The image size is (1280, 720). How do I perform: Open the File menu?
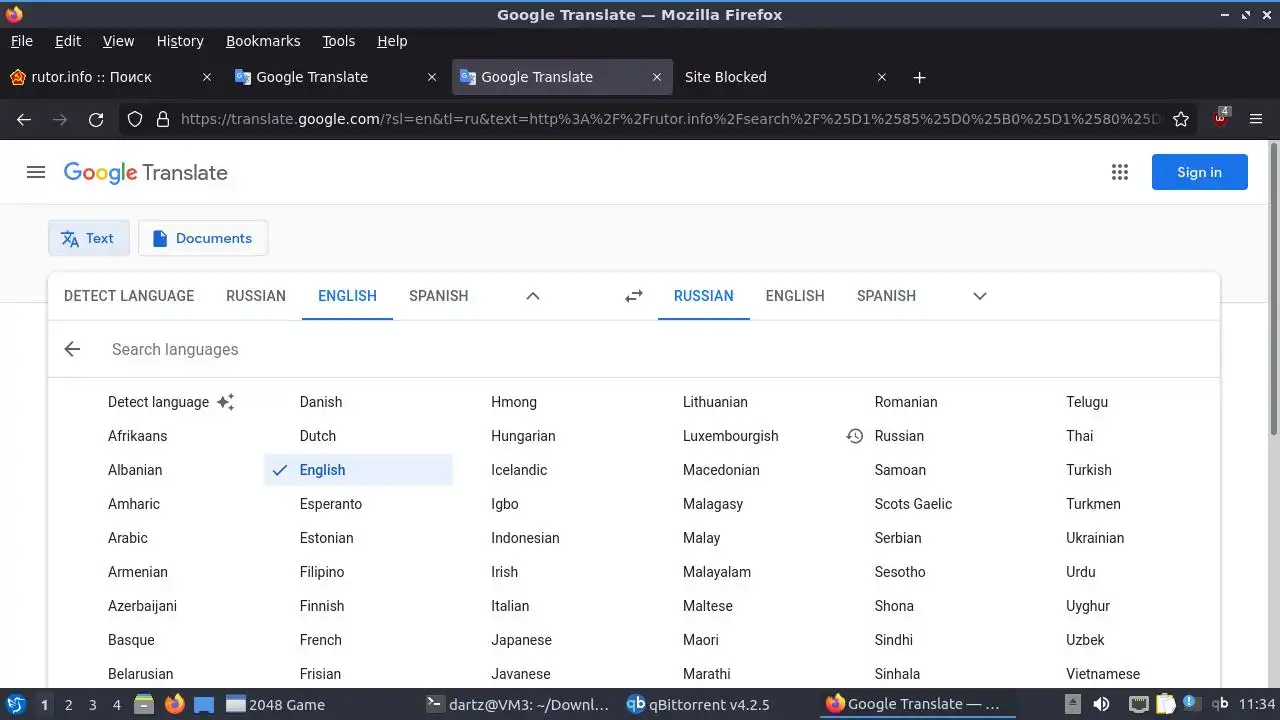tap(22, 41)
